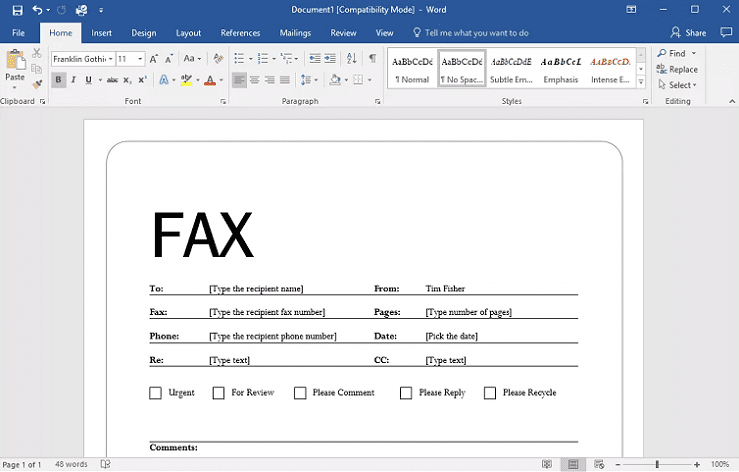Decrease font size with Shrink Font

[x=169, y=59]
